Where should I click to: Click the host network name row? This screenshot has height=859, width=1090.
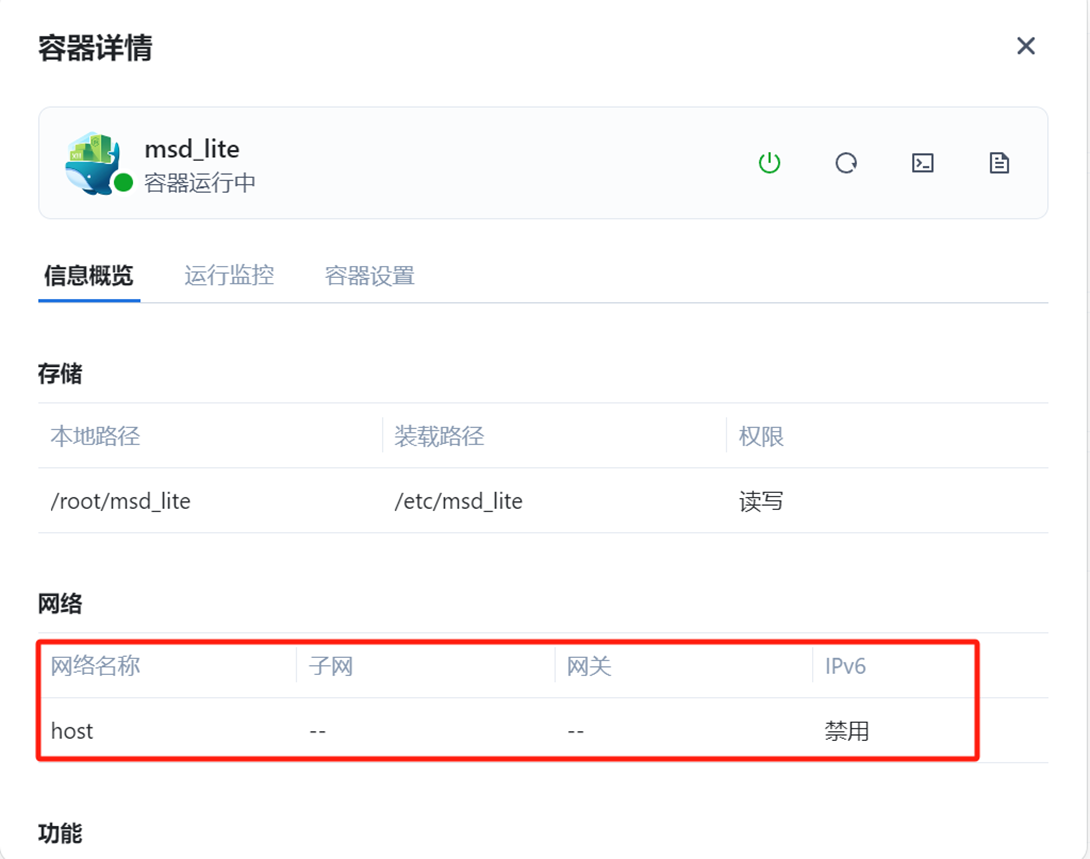(x=508, y=730)
